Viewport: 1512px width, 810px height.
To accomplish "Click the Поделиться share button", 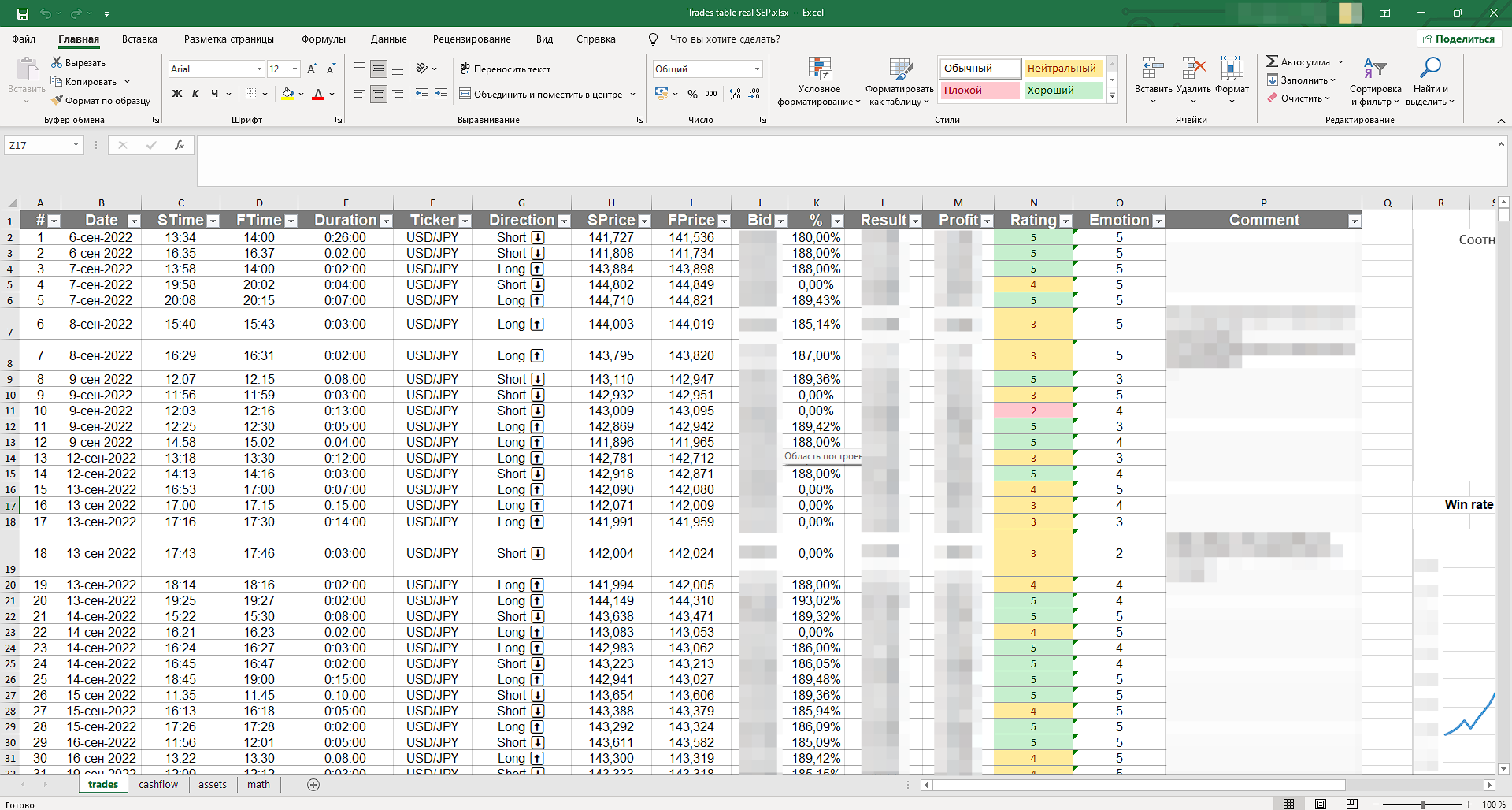I will pyautogui.click(x=1459, y=39).
